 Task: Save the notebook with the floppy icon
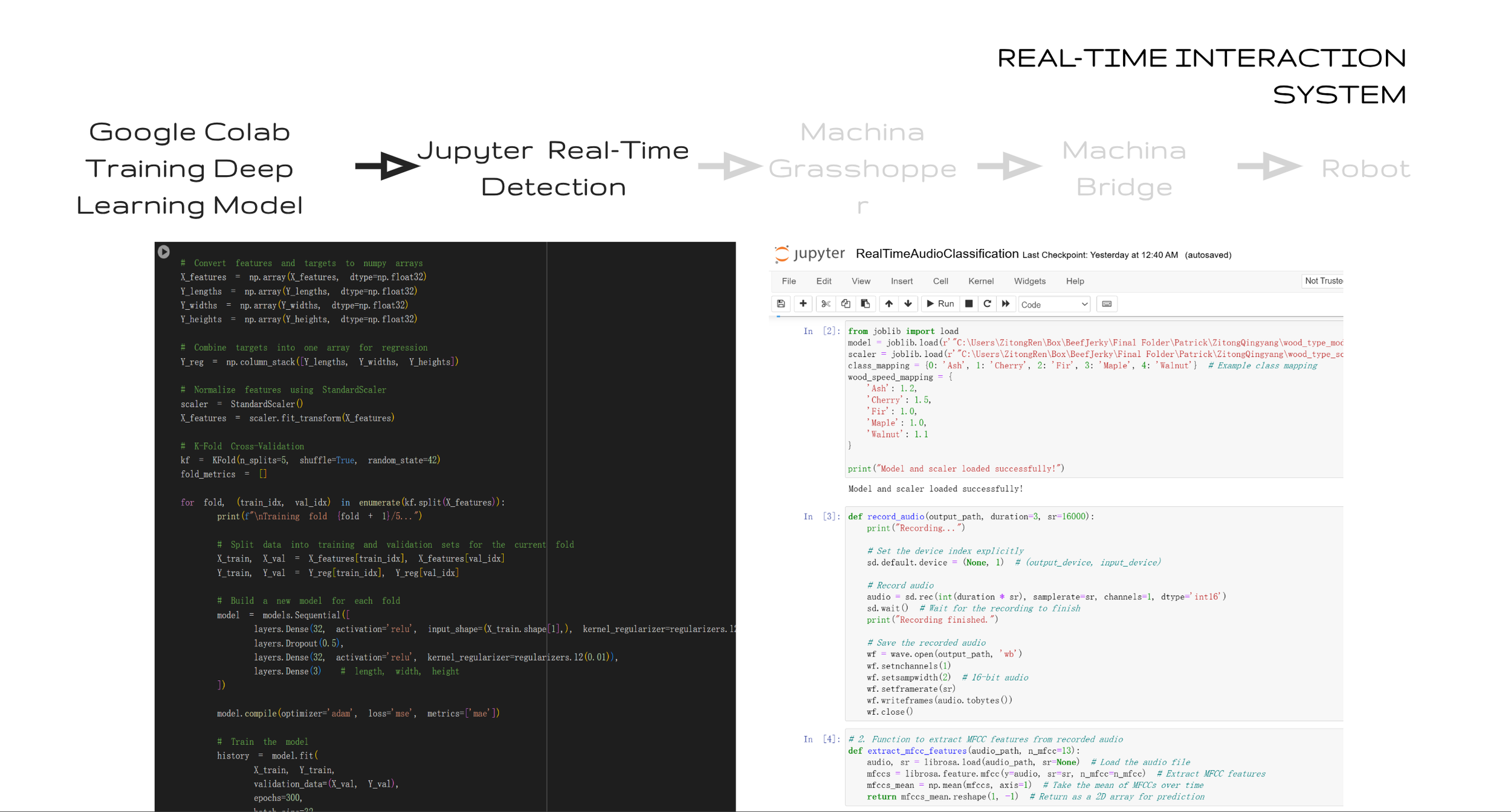tap(781, 304)
